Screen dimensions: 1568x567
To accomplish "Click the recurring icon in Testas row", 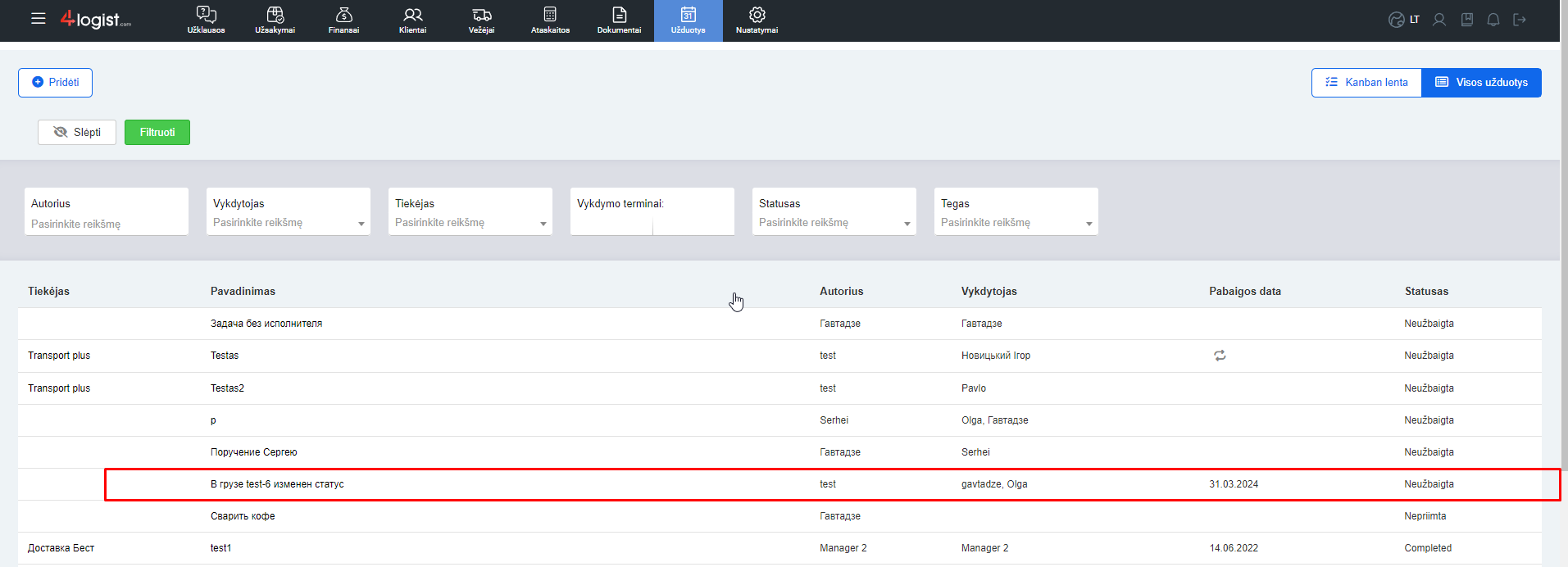I will (x=1220, y=356).
